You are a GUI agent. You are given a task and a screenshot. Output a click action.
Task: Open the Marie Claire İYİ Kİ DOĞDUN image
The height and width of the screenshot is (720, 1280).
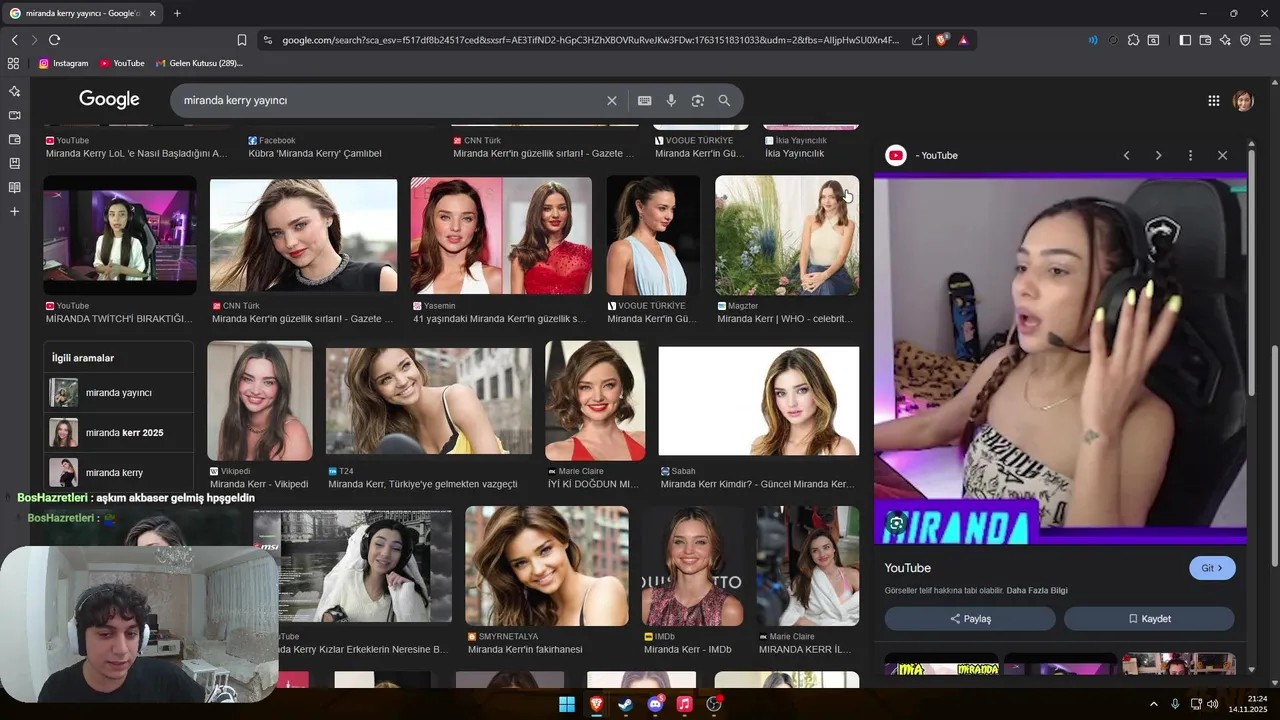(x=595, y=401)
